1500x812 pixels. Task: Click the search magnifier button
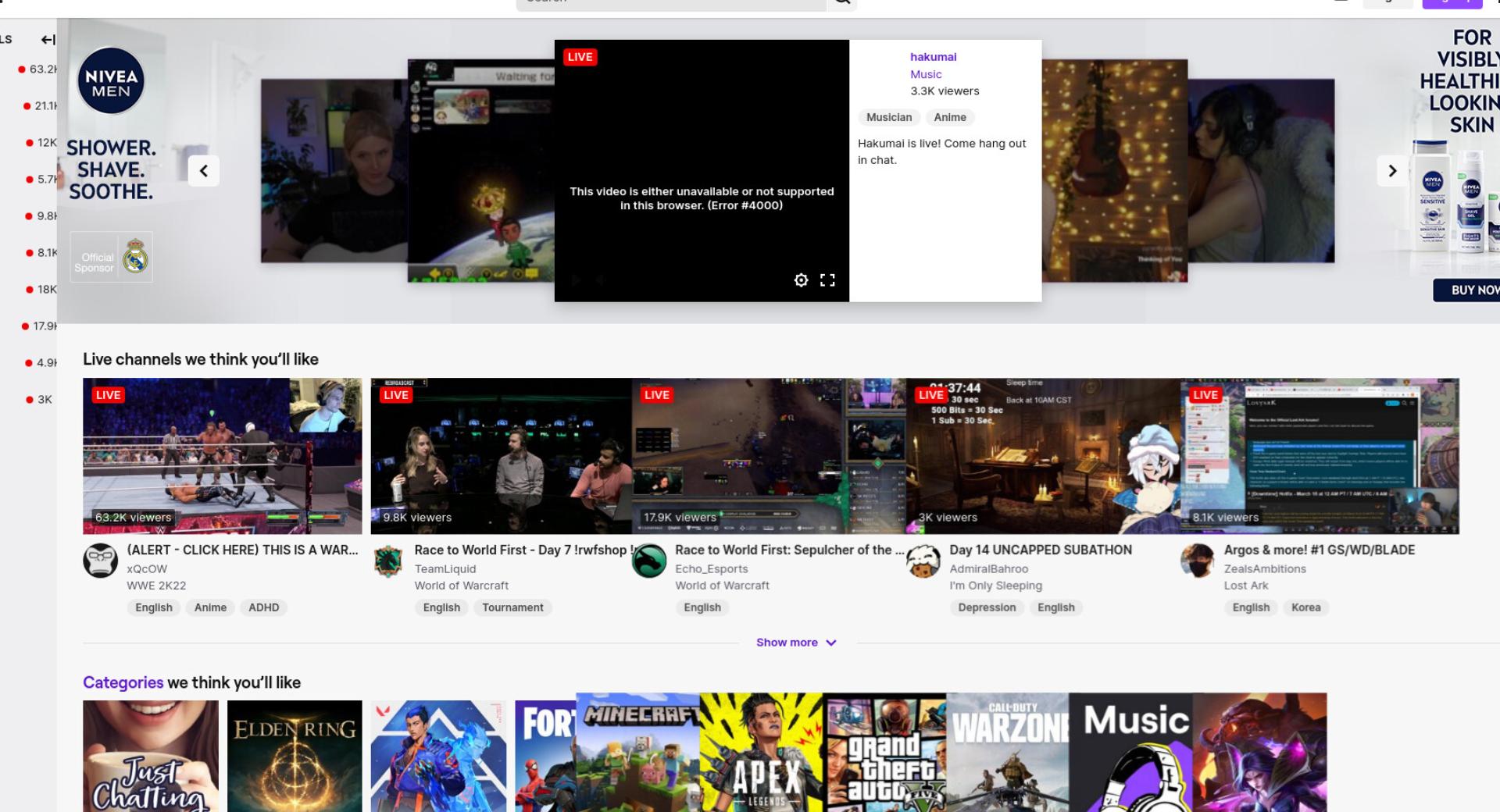(841, 2)
